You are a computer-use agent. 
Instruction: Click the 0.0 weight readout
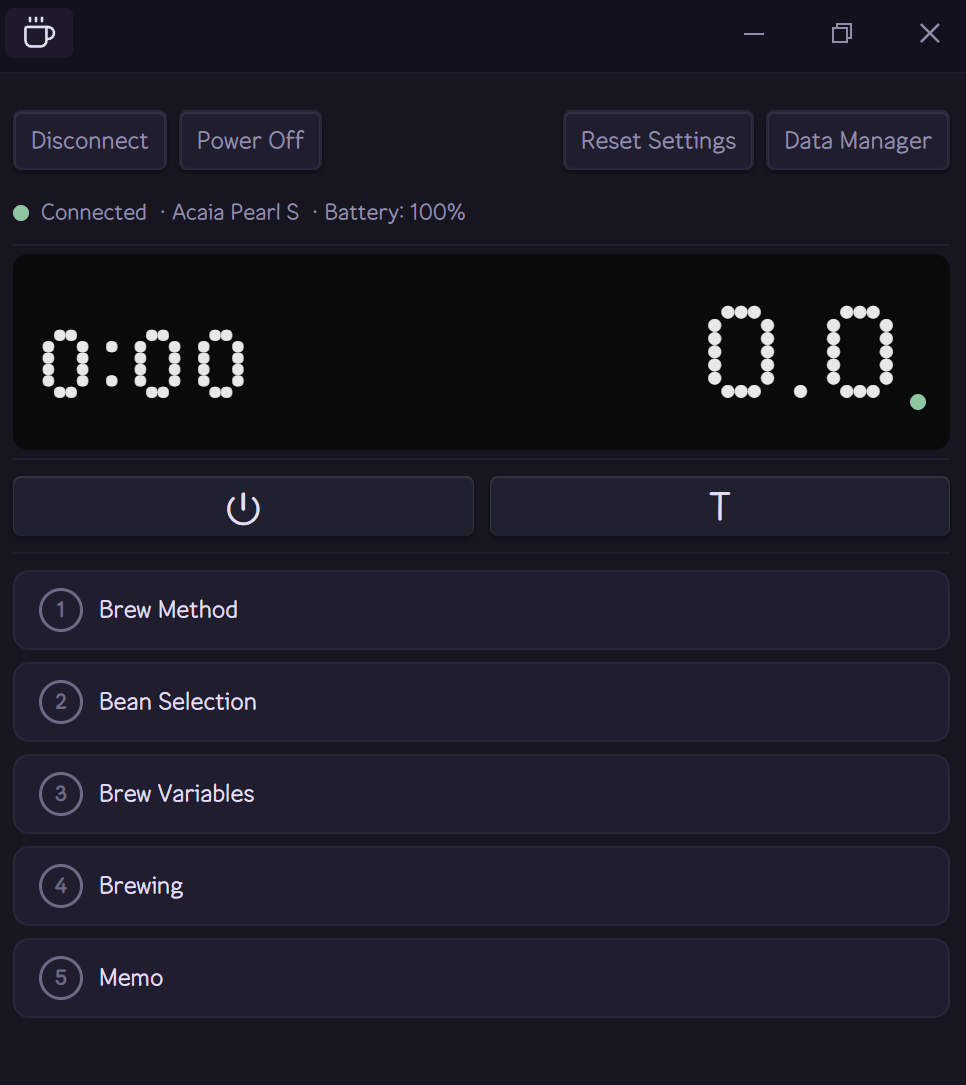coord(801,352)
